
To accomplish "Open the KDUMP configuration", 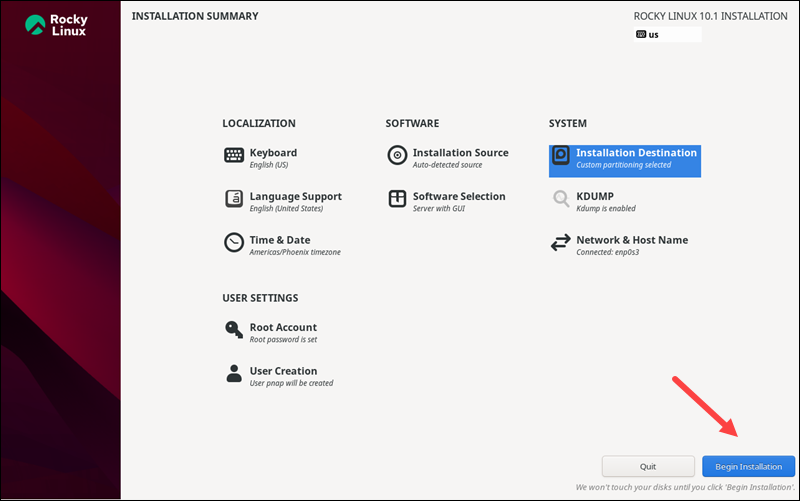I will pos(594,196).
